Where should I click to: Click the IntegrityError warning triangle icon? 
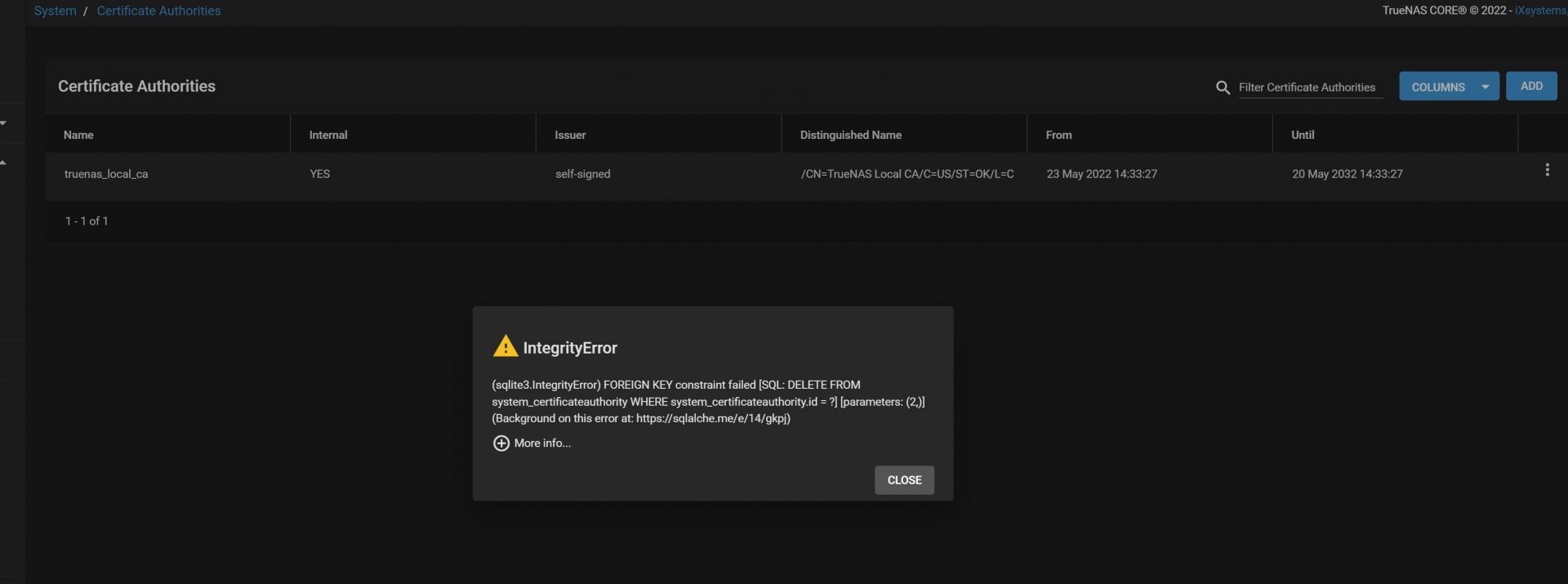(506, 346)
